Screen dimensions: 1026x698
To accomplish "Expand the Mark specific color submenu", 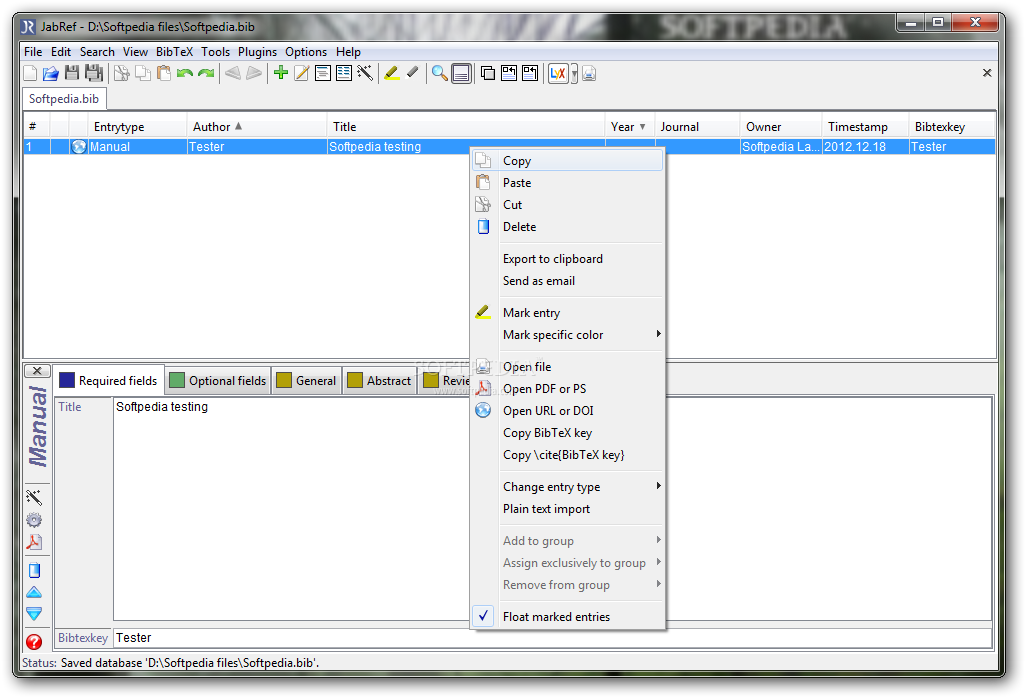I will pyautogui.click(x=567, y=334).
